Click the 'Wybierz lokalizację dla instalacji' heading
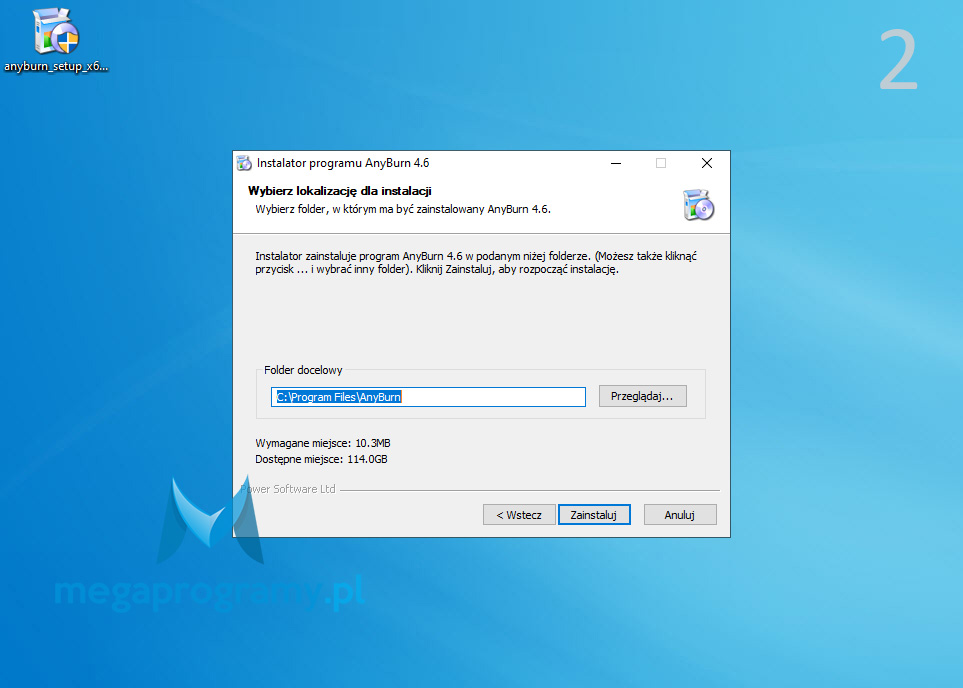The image size is (963, 688). click(x=340, y=191)
